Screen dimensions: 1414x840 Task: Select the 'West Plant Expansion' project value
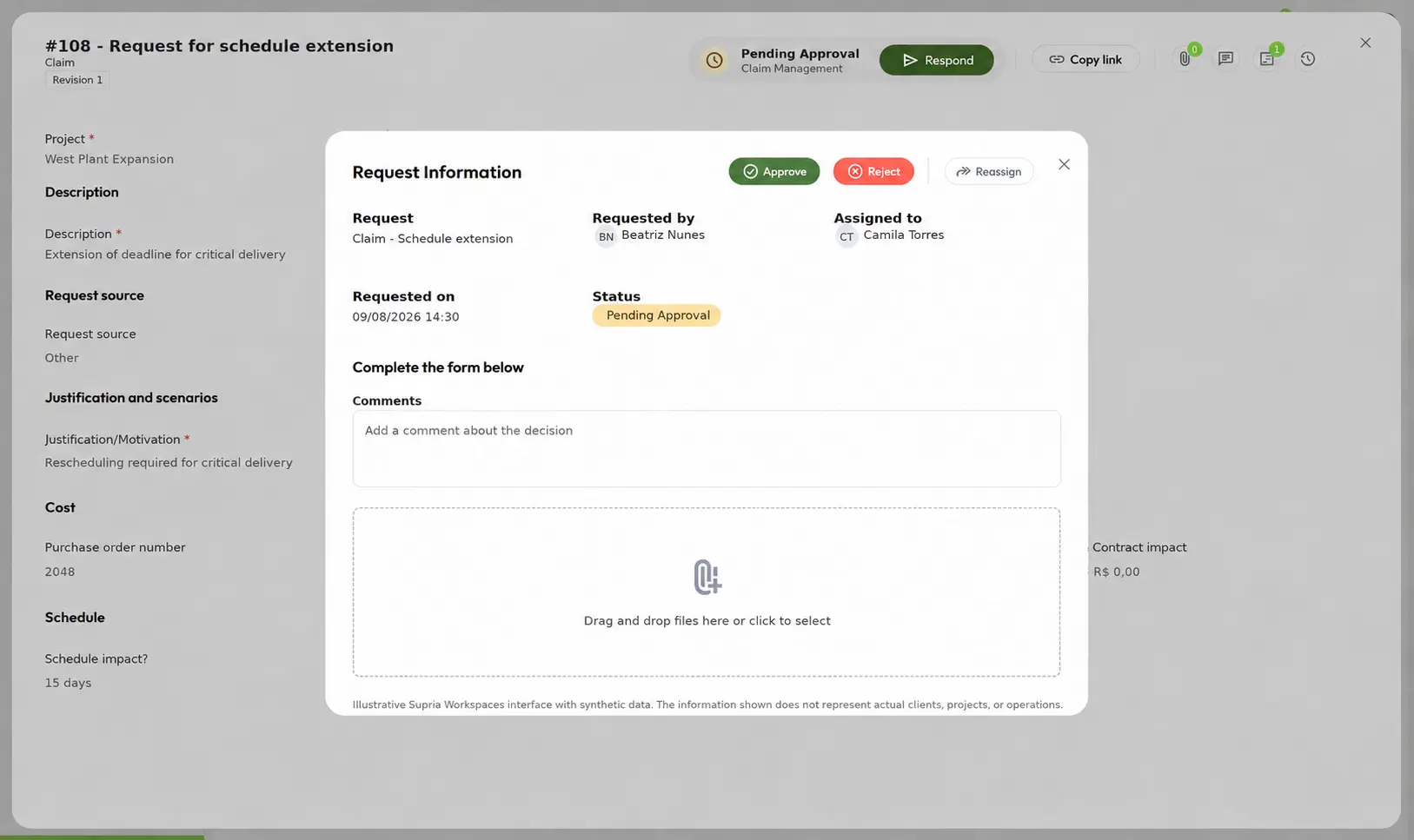coord(110,159)
